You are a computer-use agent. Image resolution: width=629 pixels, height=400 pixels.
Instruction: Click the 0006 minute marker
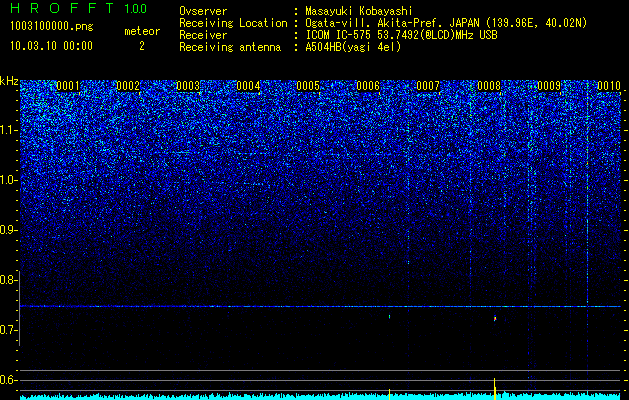368,86
